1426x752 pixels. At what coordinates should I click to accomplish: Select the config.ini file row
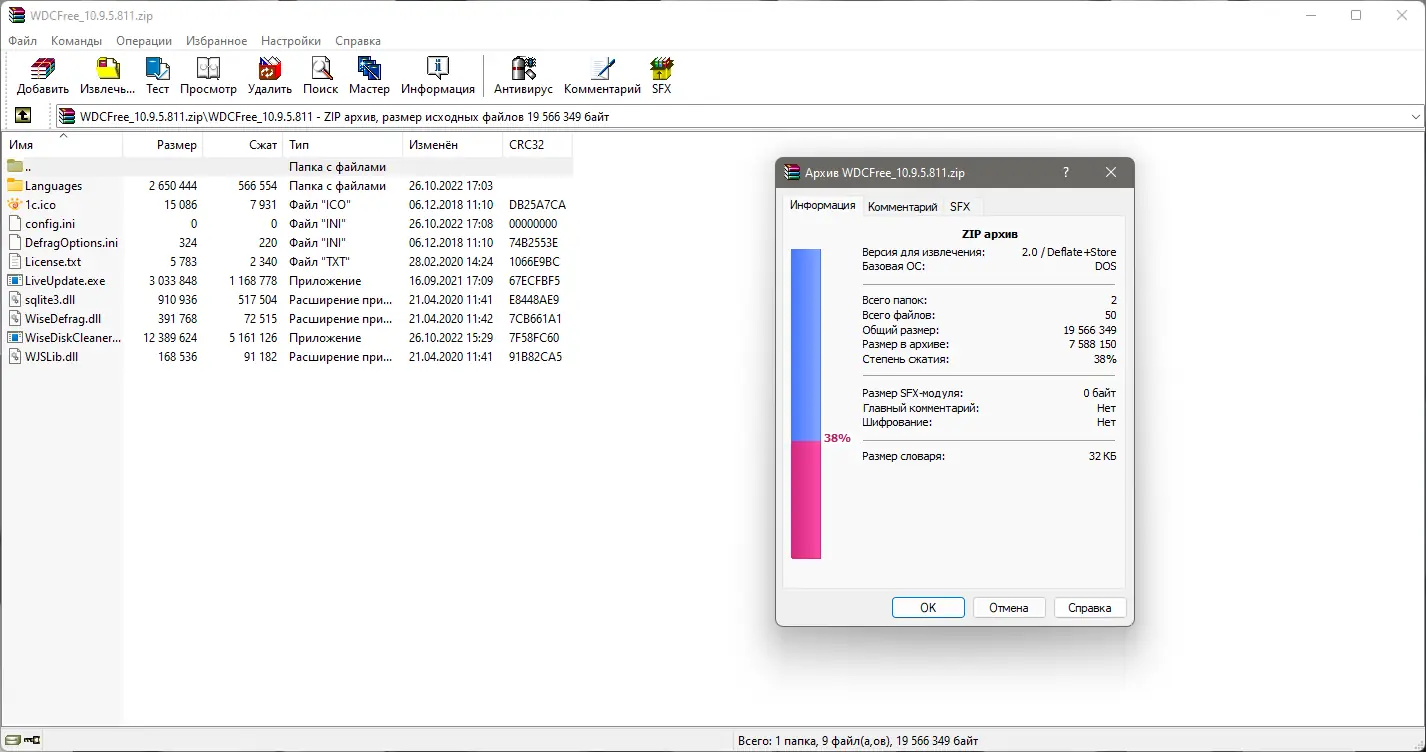pos(288,224)
